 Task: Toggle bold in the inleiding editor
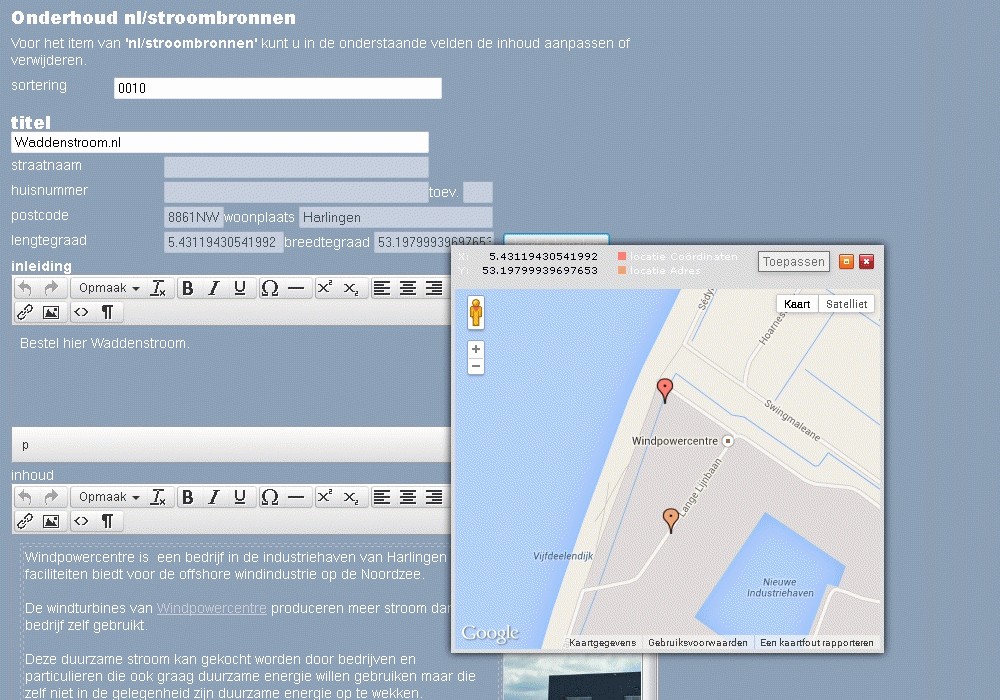188,288
